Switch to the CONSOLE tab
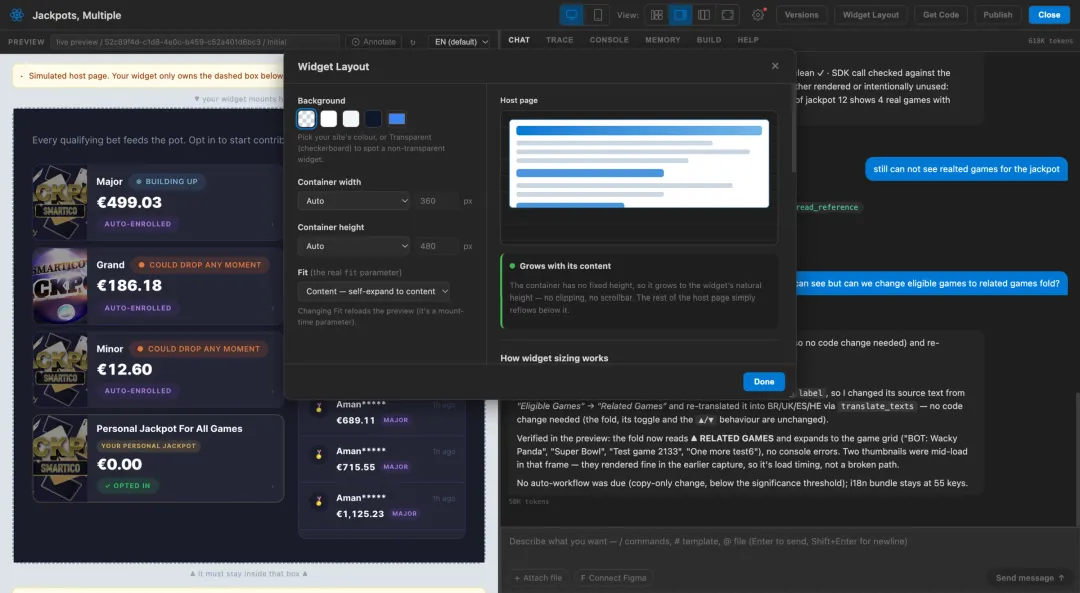Viewport: 1080px width, 593px height. click(x=609, y=40)
